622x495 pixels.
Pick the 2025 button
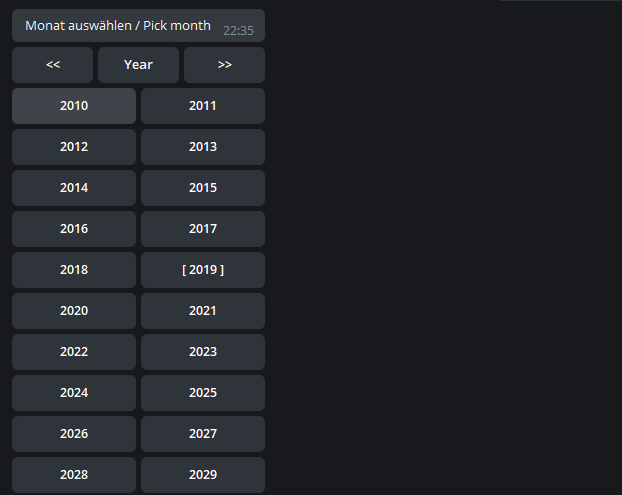[x=203, y=393]
